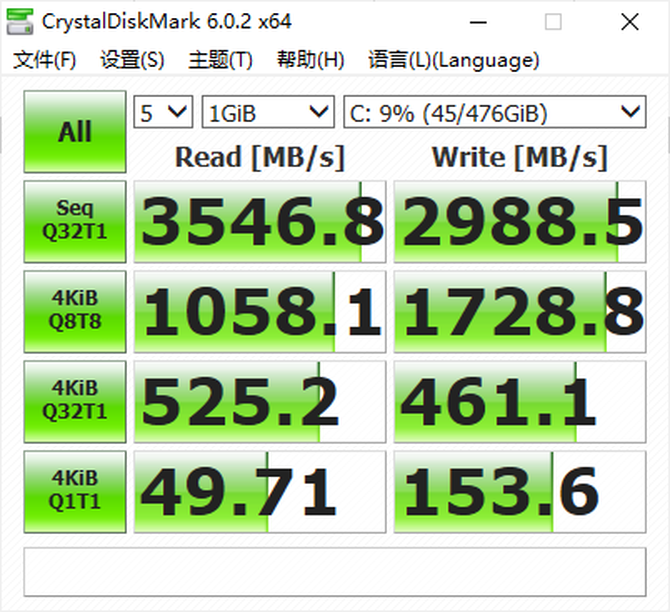Open the 语言(L)(Language) menu

453,60
